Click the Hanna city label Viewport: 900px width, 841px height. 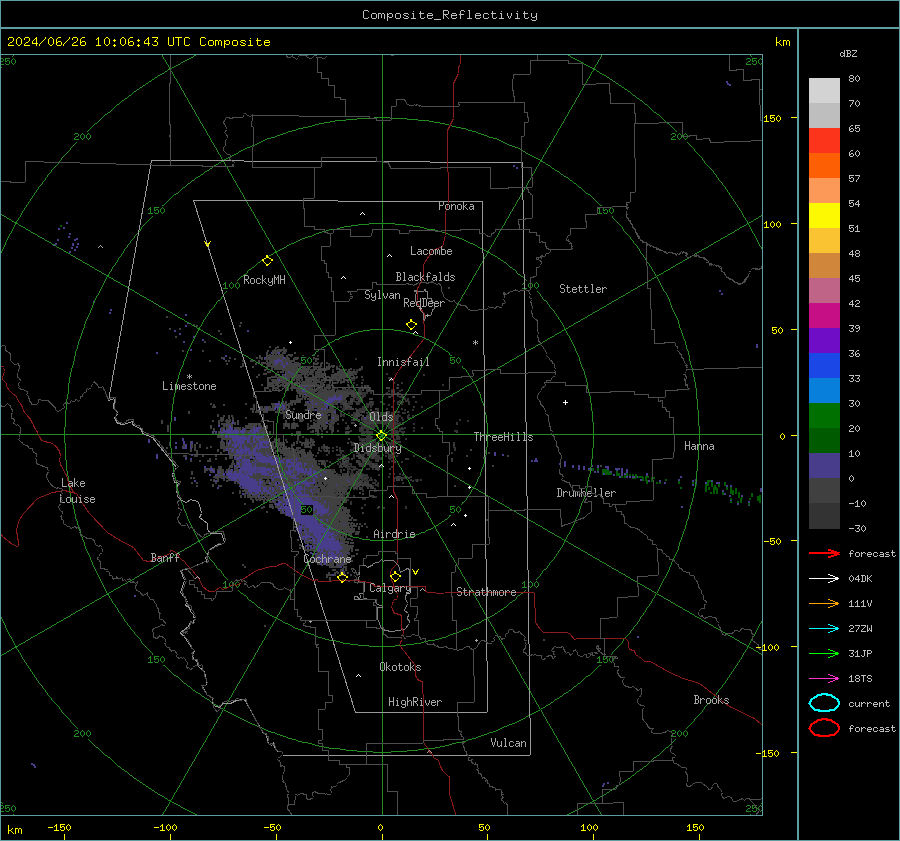point(699,446)
